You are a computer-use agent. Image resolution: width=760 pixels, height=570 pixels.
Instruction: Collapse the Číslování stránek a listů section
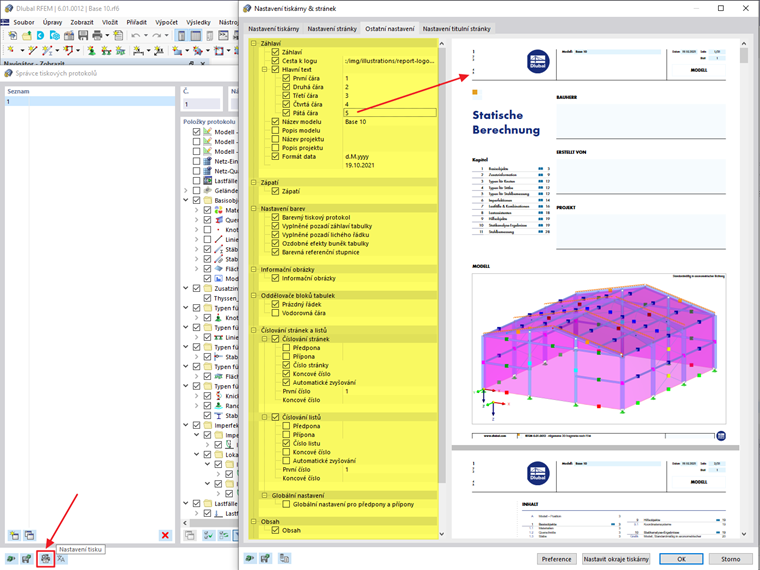(253, 330)
